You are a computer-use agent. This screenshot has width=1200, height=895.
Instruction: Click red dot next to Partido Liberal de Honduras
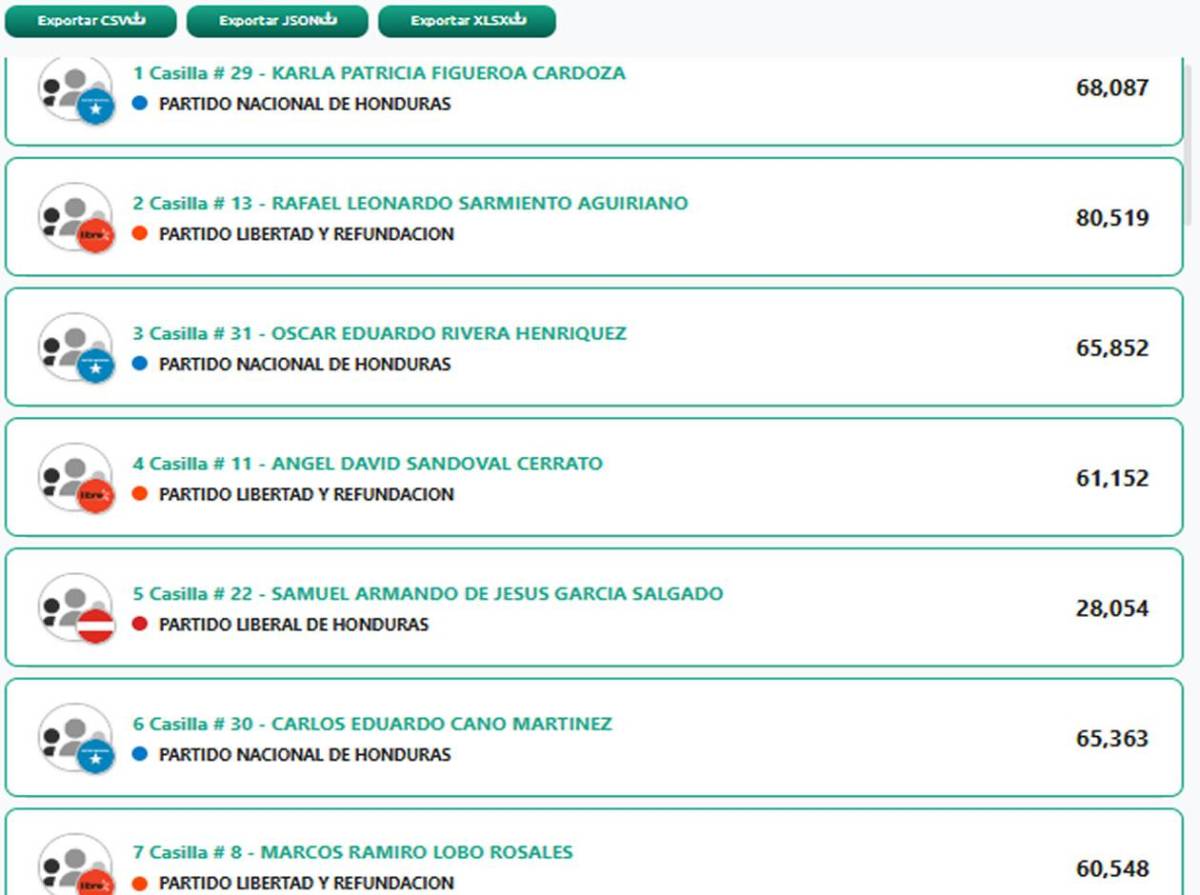click(x=140, y=624)
